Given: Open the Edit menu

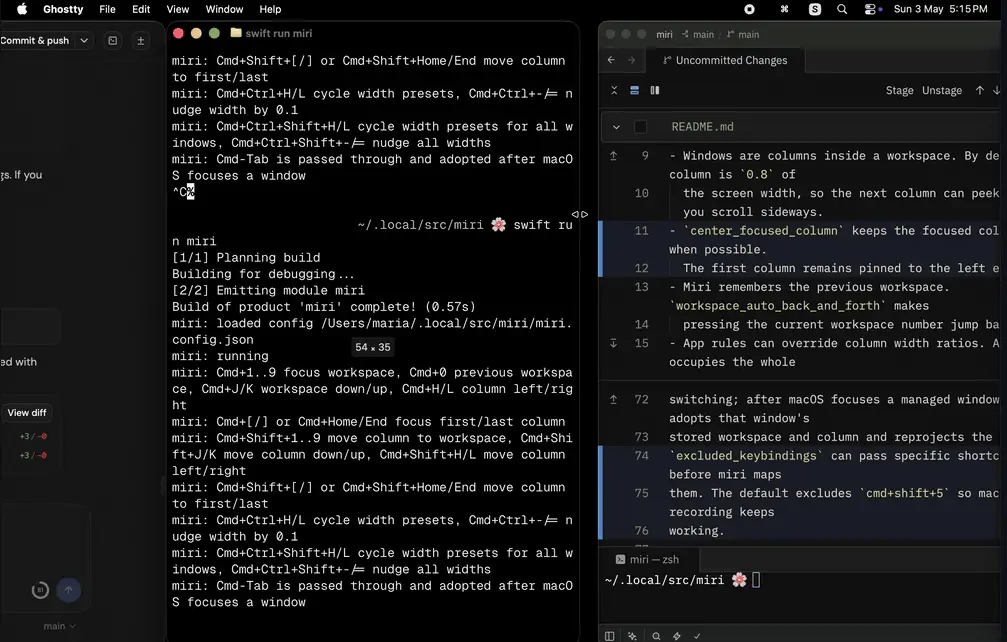Looking at the screenshot, I should (141, 9).
